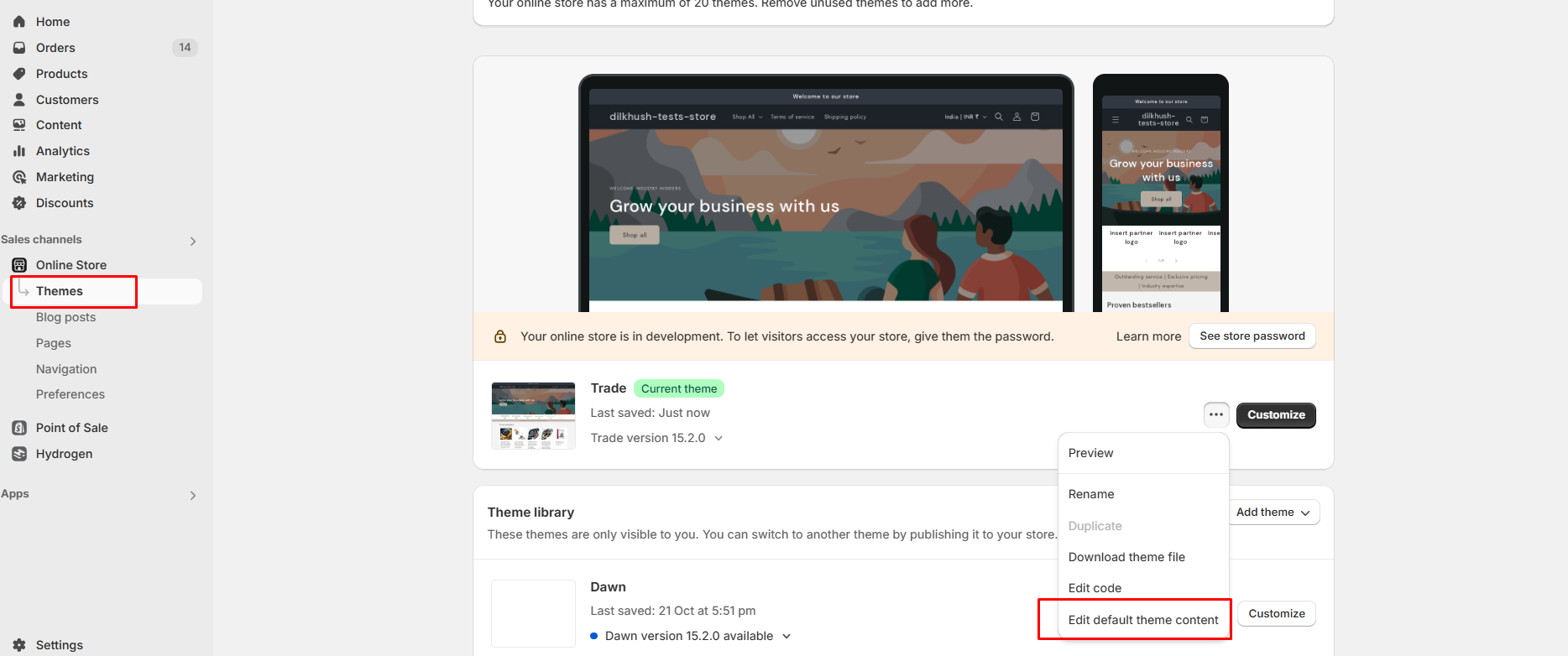The height and width of the screenshot is (656, 1568).
Task: Open Online Store Preferences
Action: pos(71,394)
